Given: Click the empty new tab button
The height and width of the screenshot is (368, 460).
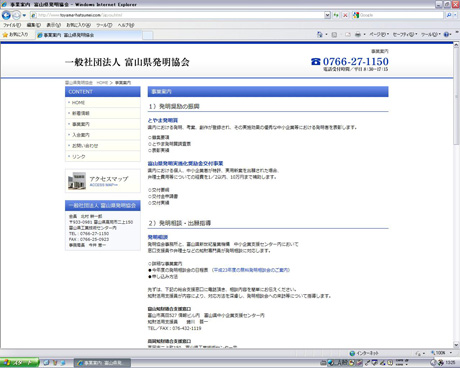Looking at the screenshot, I should coord(148,35).
